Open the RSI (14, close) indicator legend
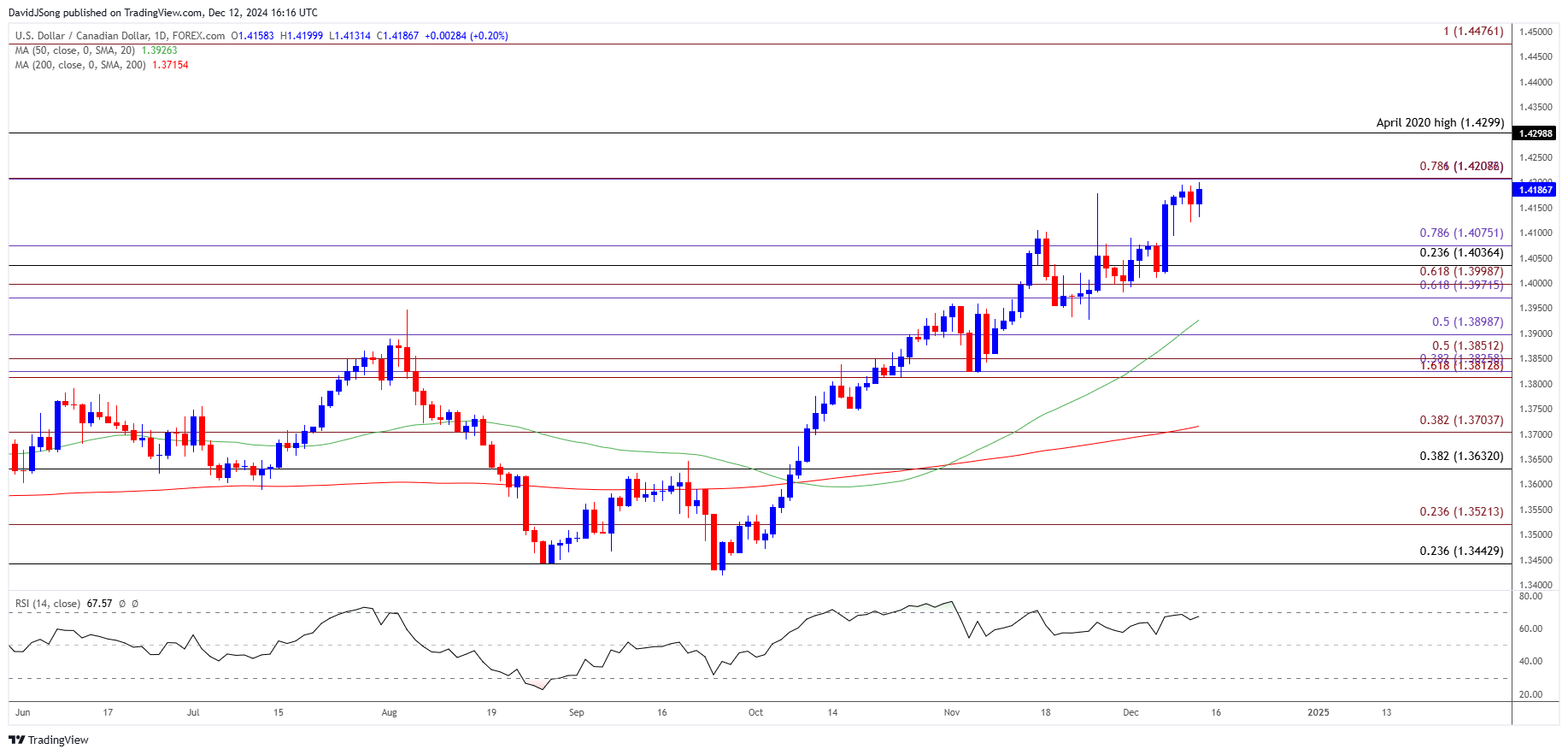The height and width of the screenshot is (755, 1568). [48, 604]
